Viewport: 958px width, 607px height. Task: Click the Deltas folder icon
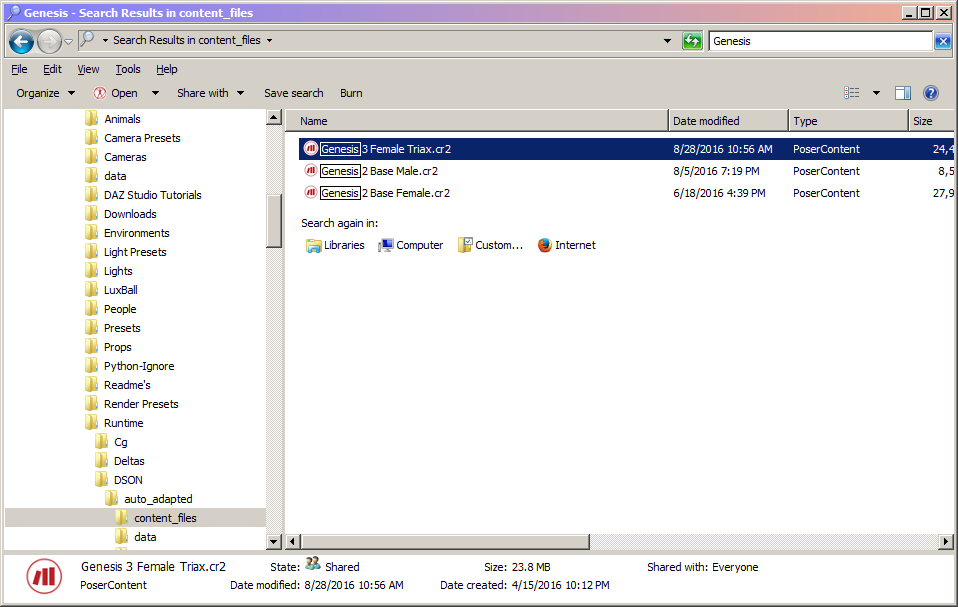[101, 460]
